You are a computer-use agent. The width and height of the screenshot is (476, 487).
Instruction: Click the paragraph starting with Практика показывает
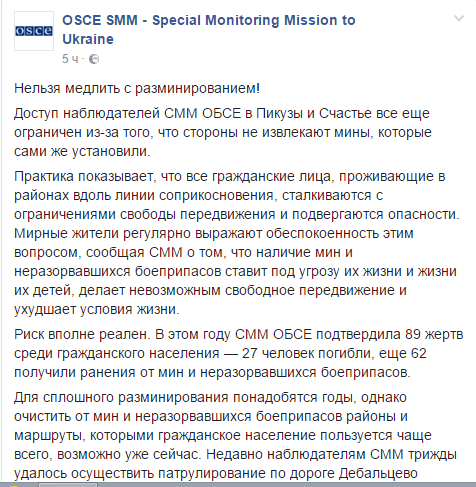(237, 243)
